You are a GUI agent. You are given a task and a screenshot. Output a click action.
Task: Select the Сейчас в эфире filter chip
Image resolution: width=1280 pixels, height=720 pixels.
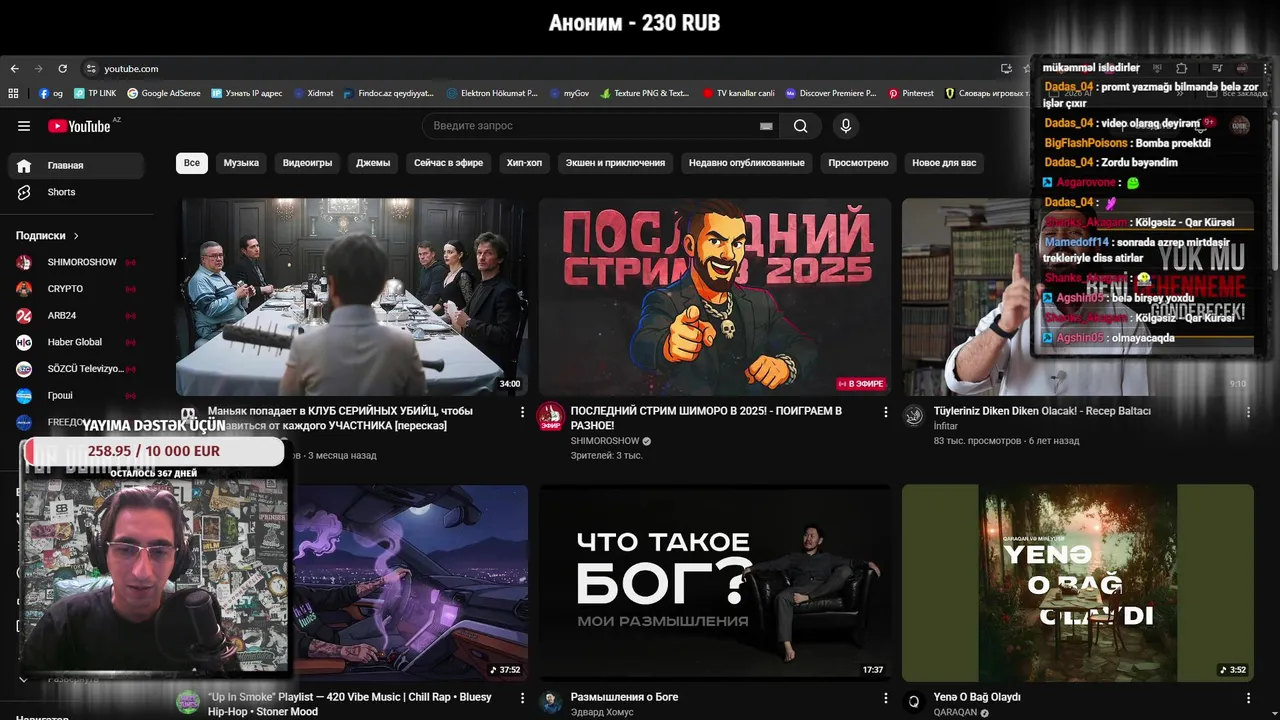click(x=448, y=163)
